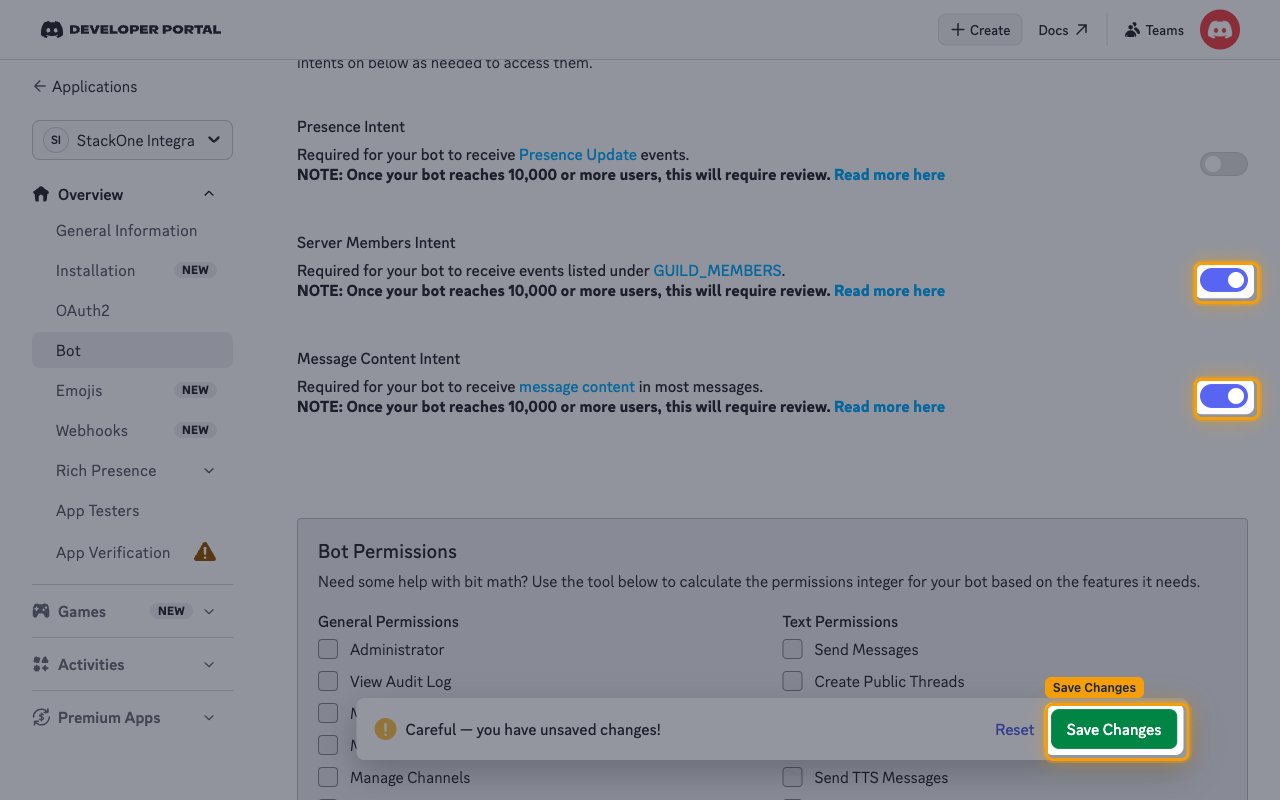The width and height of the screenshot is (1280, 800).
Task: Click the Discord Developer Portal logo
Action: [x=131, y=30]
